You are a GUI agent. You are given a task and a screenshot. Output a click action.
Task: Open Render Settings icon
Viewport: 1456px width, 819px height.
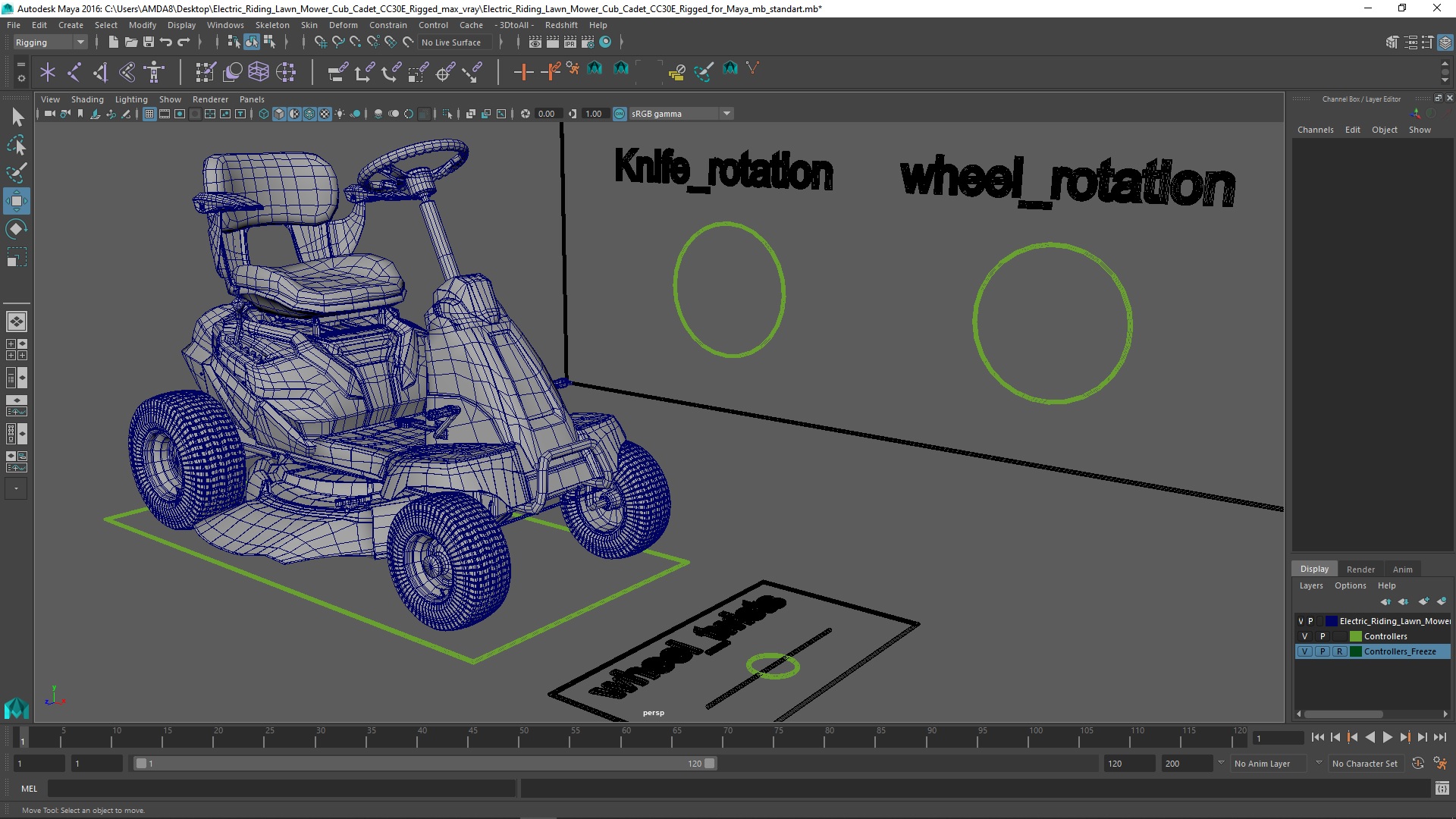pyautogui.click(x=588, y=42)
